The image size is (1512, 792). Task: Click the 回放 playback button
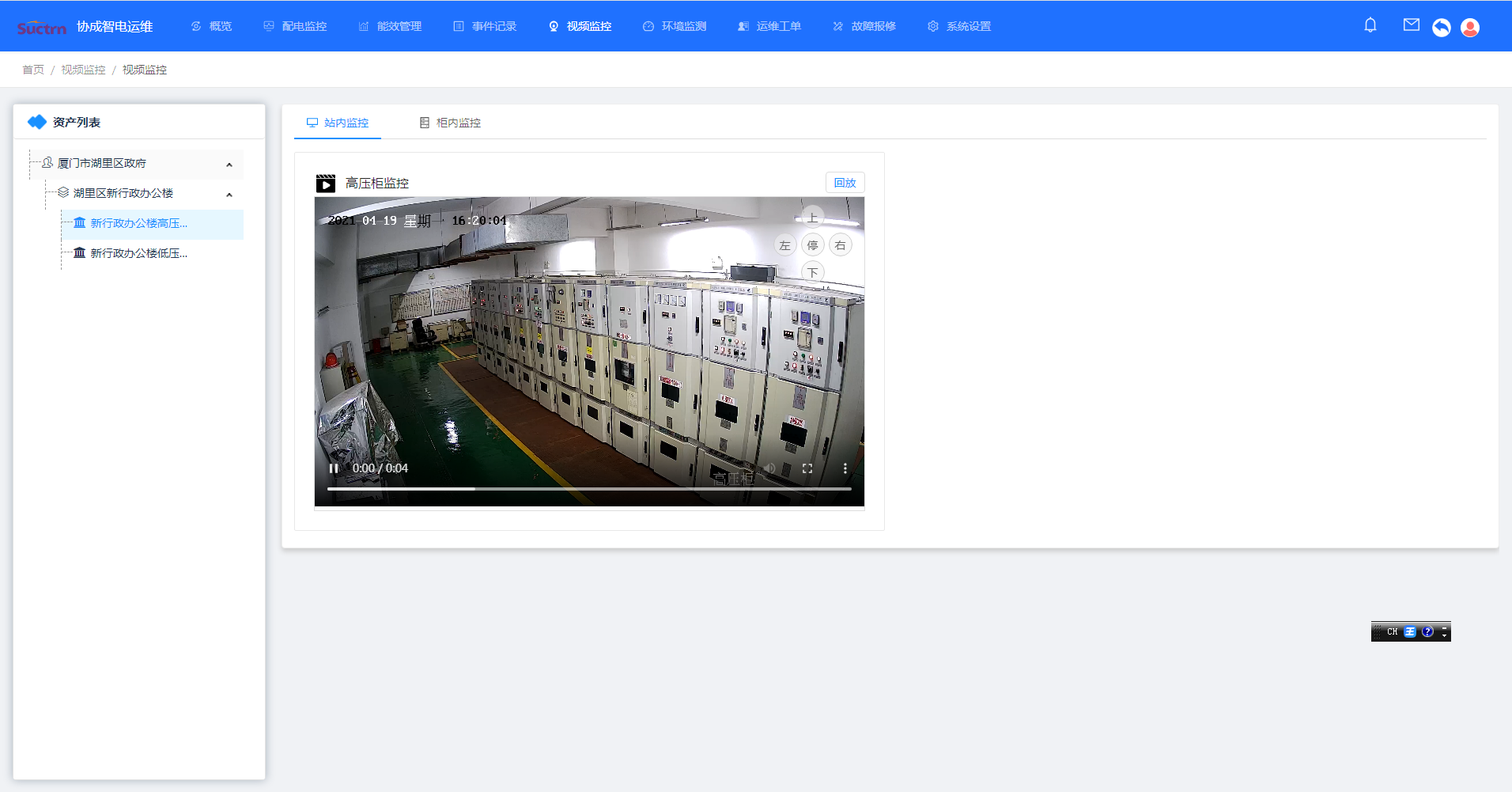point(845,183)
